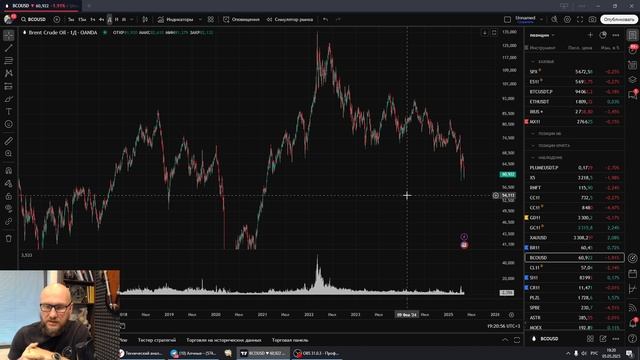Click the Опубликовать publish button
Viewport: 640px width, 360px height.
[x=619, y=19]
